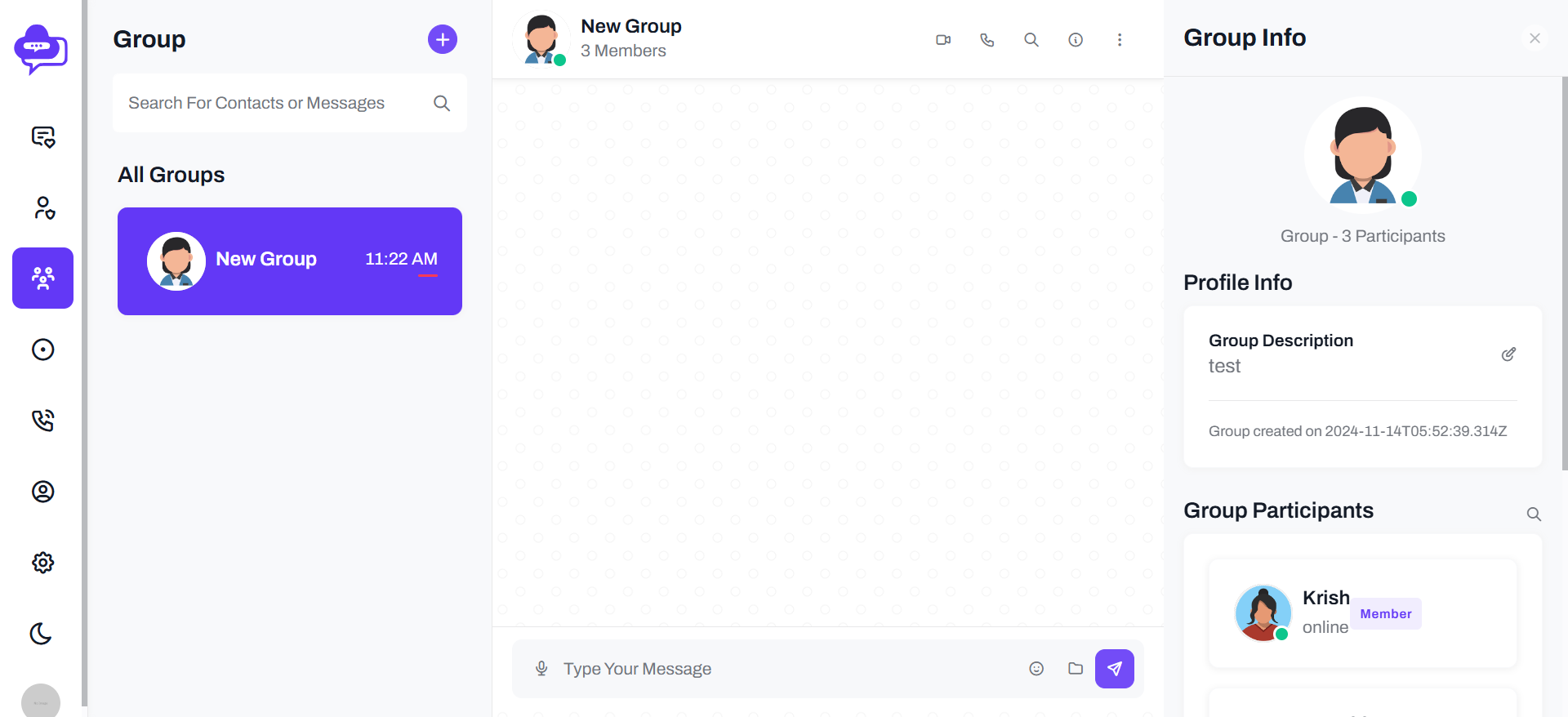
Task: Start a voice call from chat header
Action: coord(987,40)
